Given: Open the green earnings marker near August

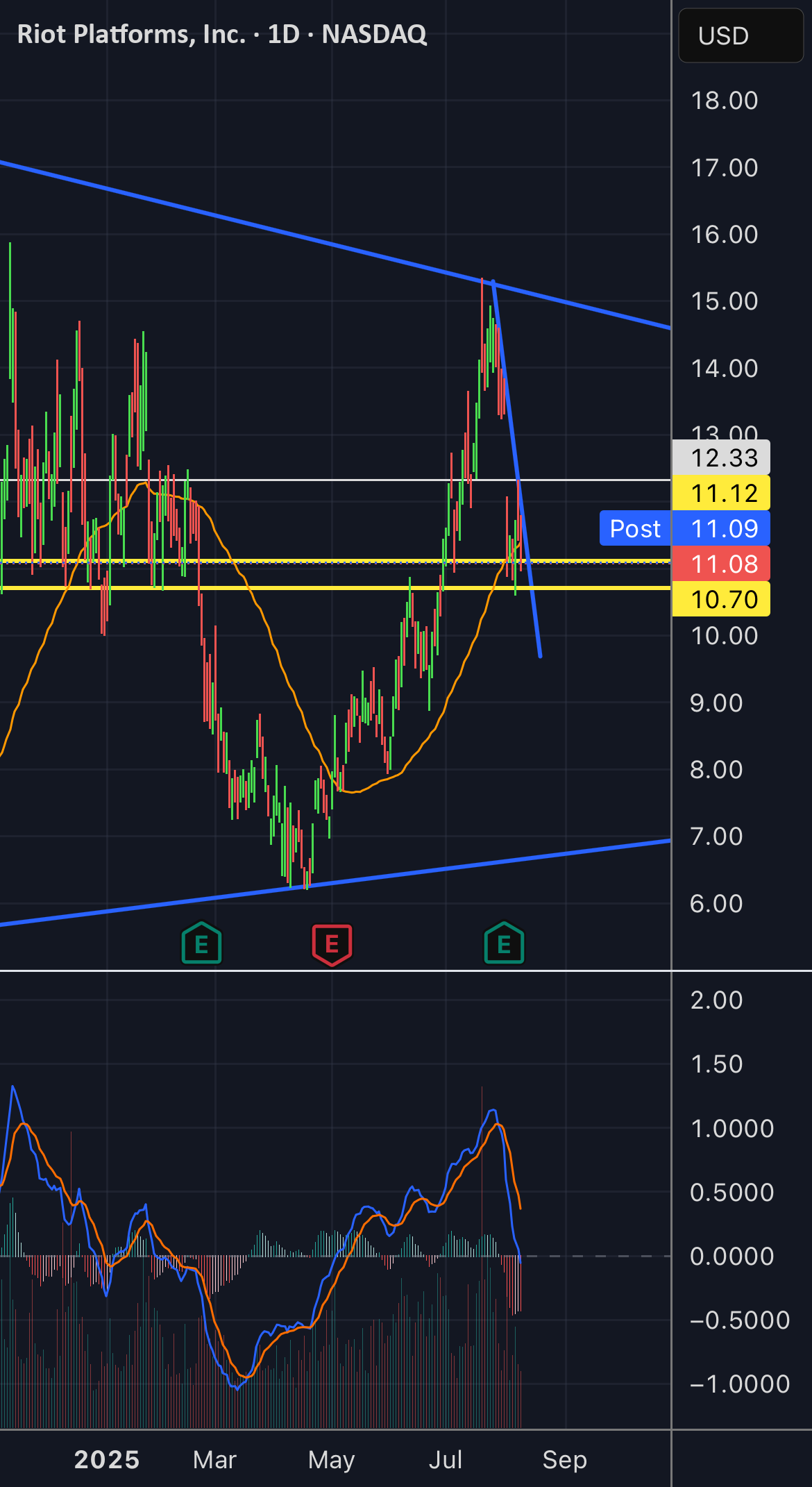Looking at the screenshot, I should [504, 943].
